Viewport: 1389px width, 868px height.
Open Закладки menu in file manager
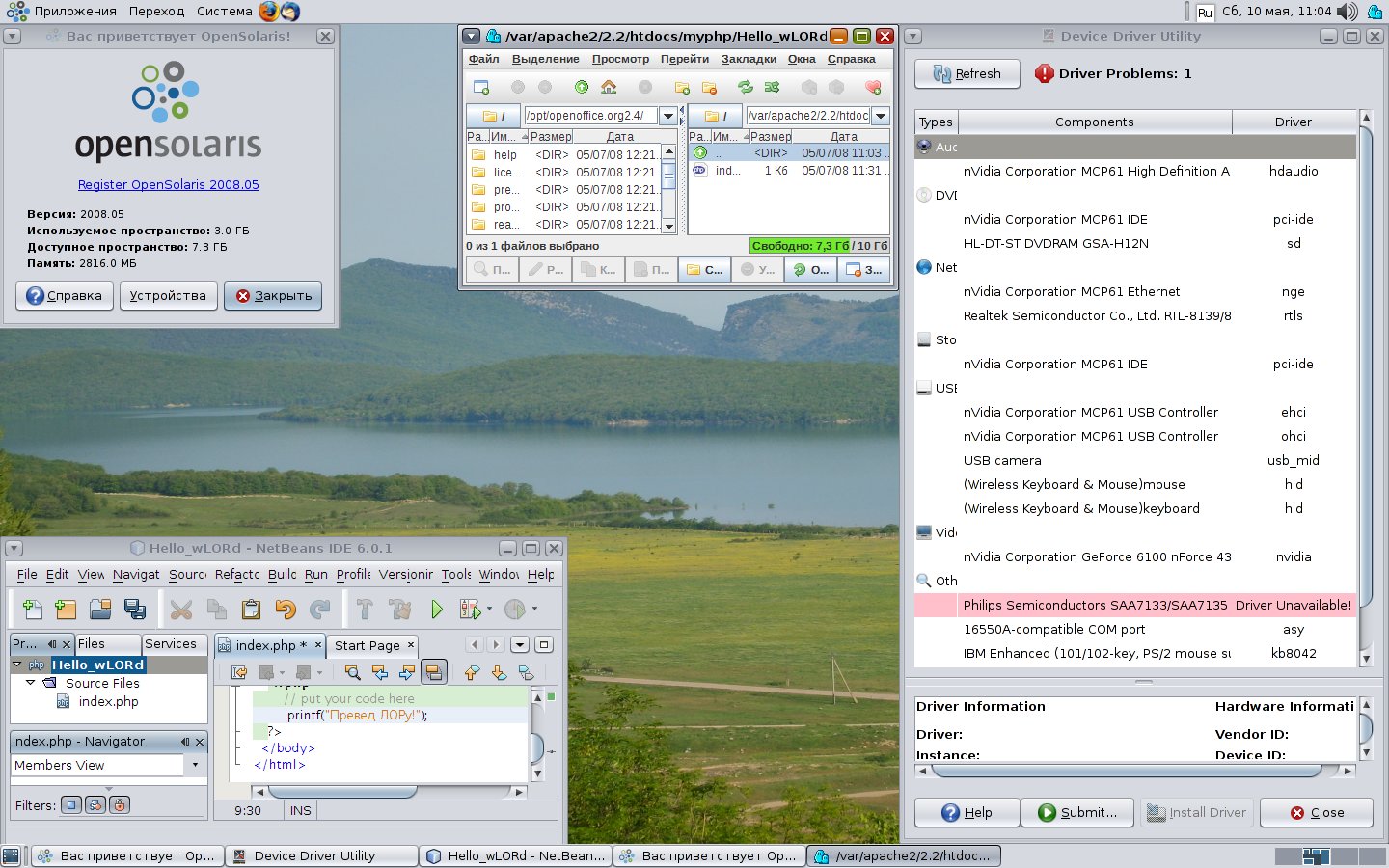click(749, 59)
